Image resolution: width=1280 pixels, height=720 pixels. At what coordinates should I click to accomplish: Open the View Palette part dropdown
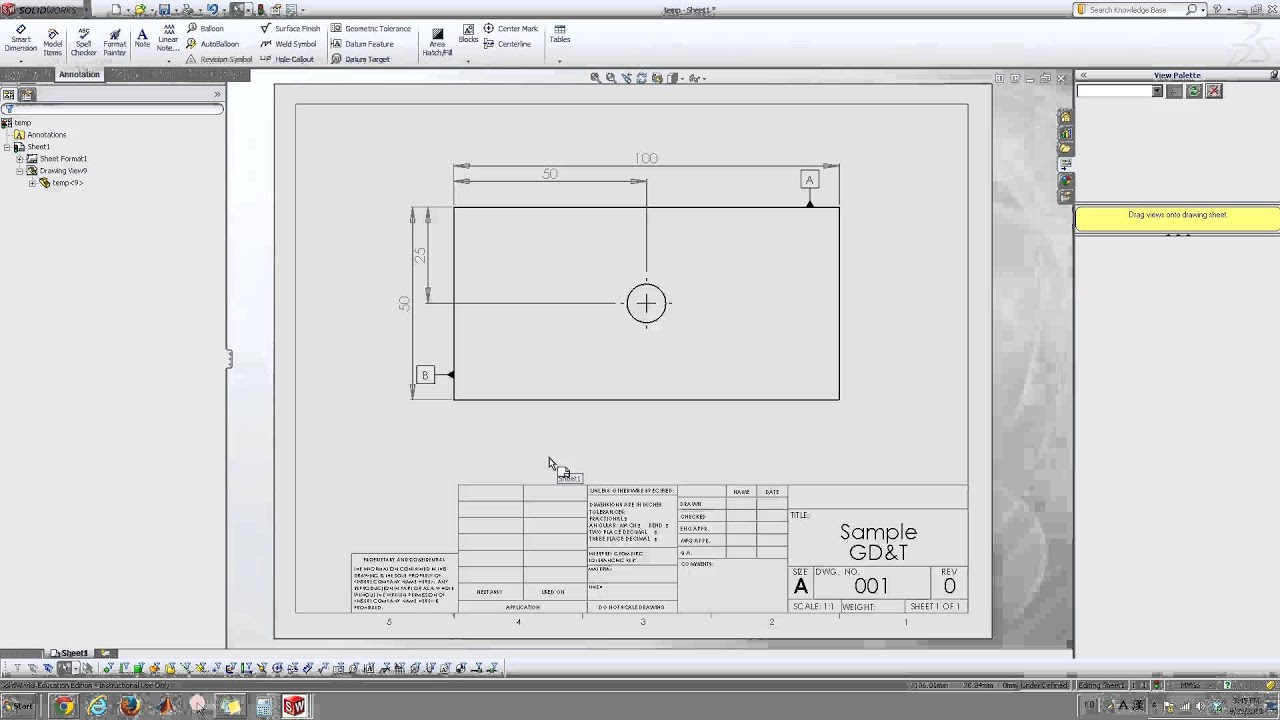point(1157,91)
